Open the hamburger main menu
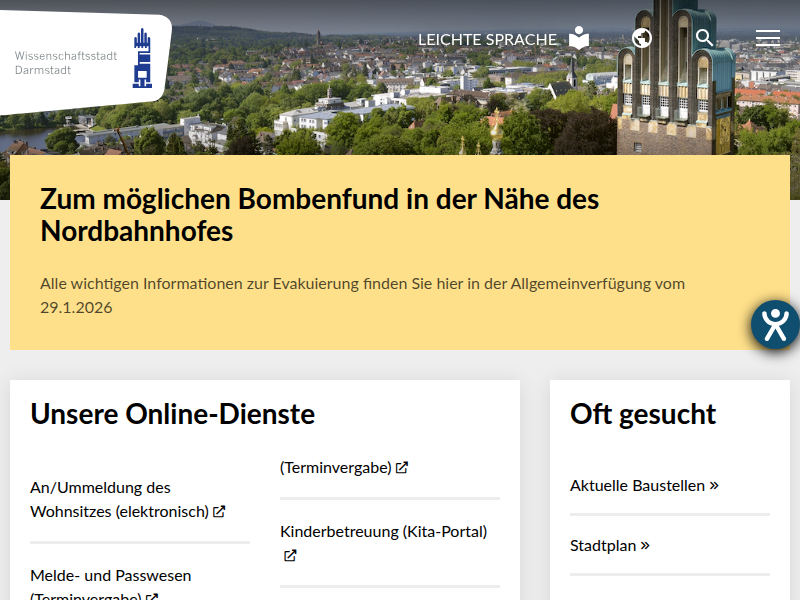 tap(767, 38)
